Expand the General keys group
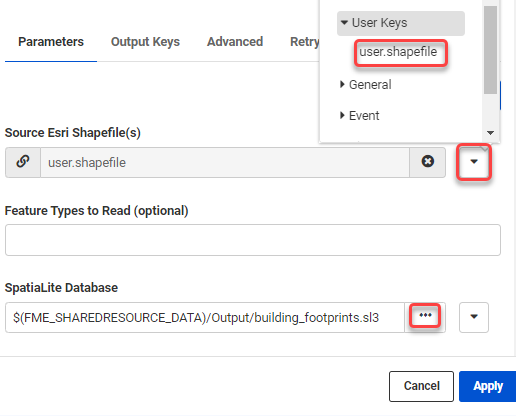Viewport: 516px width, 416px height. (x=366, y=85)
